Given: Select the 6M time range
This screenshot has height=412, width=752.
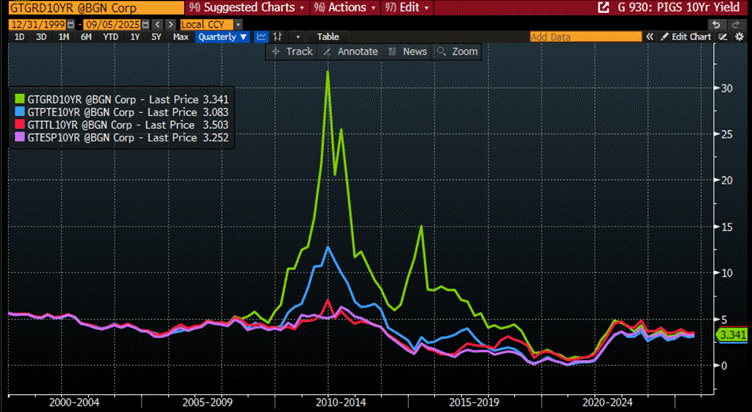Looking at the screenshot, I should [86, 37].
